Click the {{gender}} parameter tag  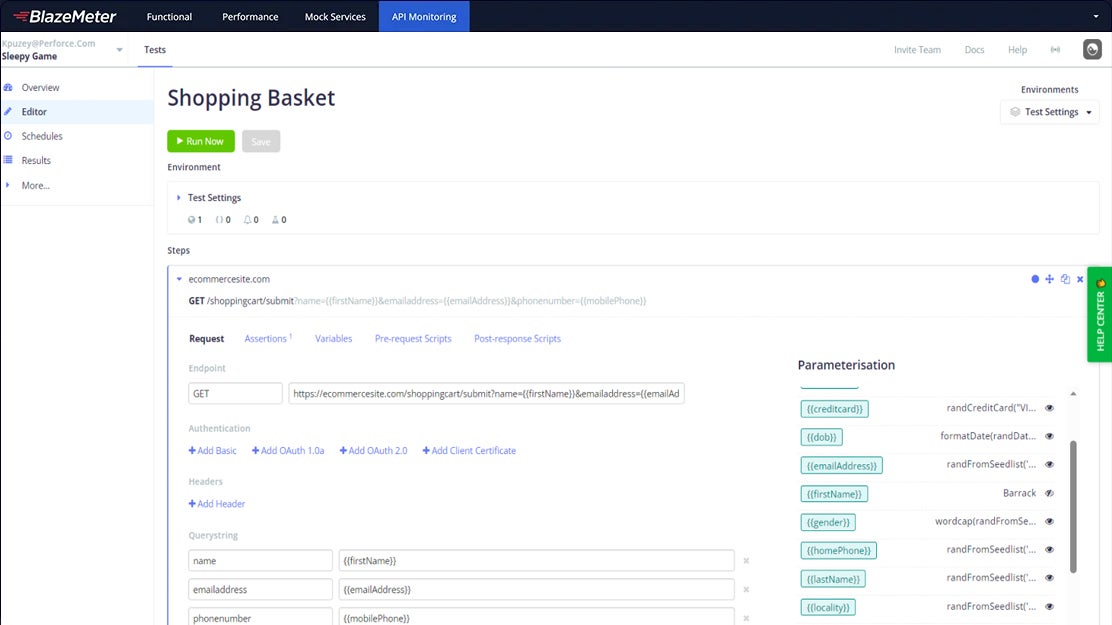828,522
